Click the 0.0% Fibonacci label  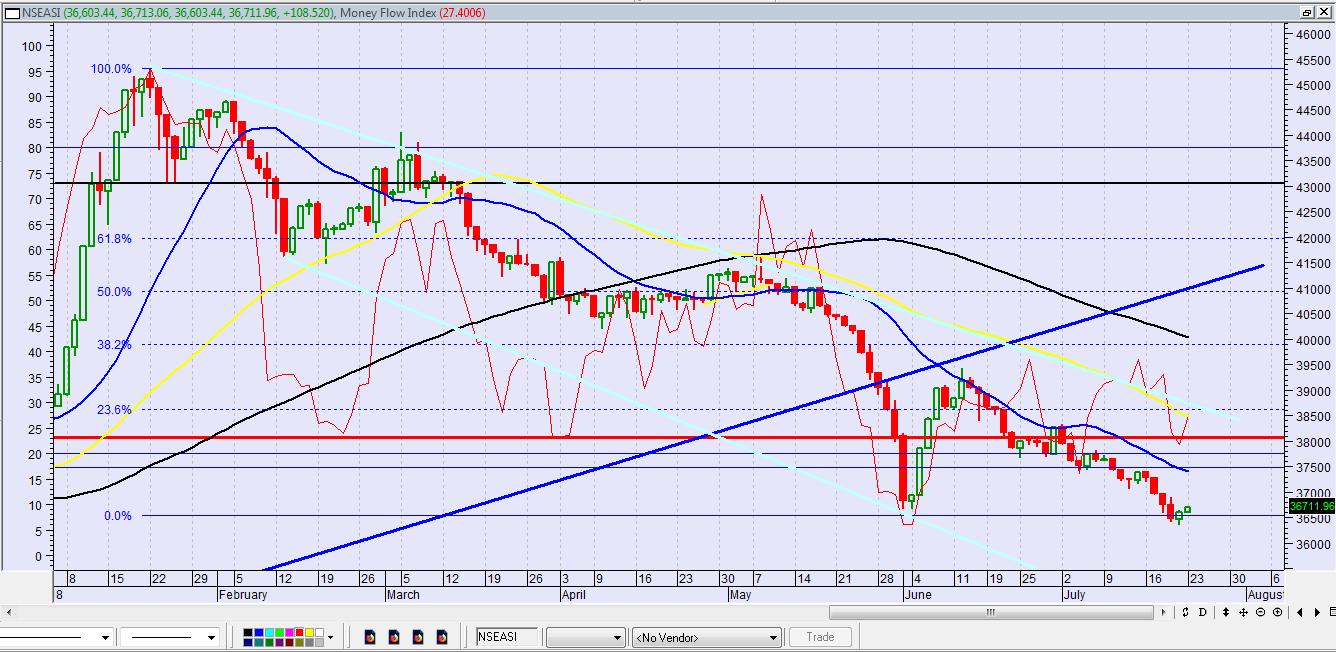(117, 516)
